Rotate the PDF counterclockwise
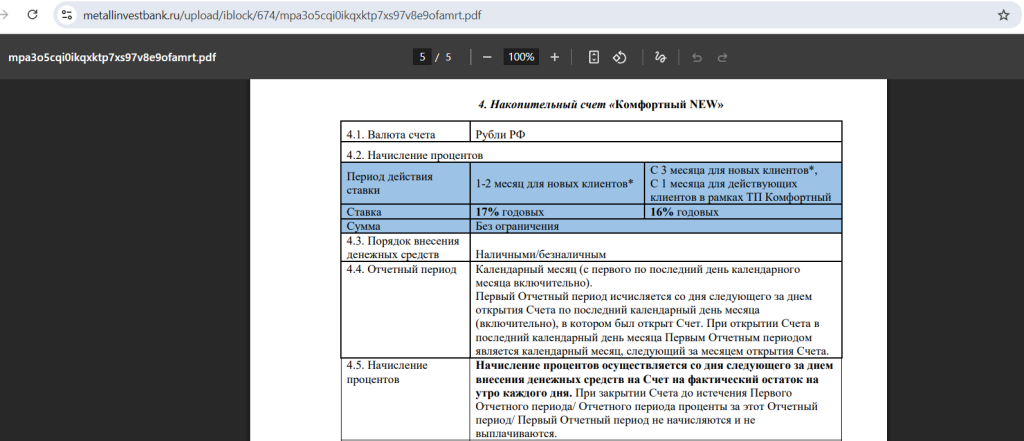This screenshot has height=441, width=1024. tap(619, 57)
